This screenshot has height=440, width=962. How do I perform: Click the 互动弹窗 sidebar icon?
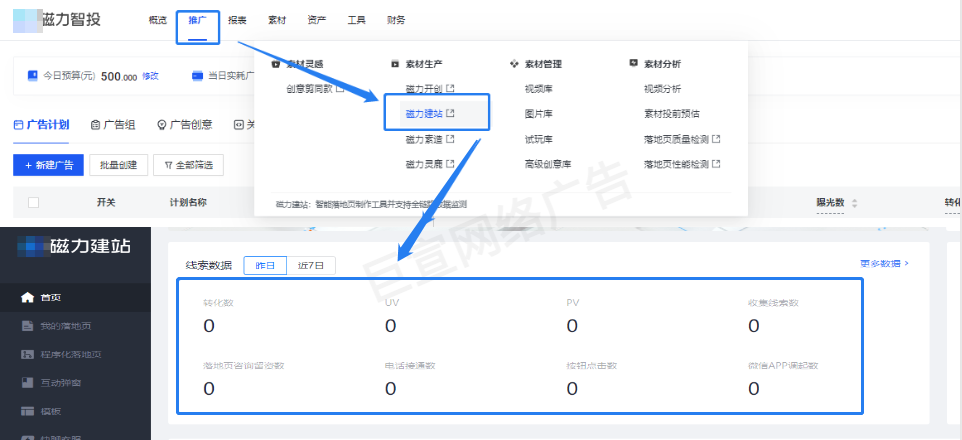coord(27,382)
